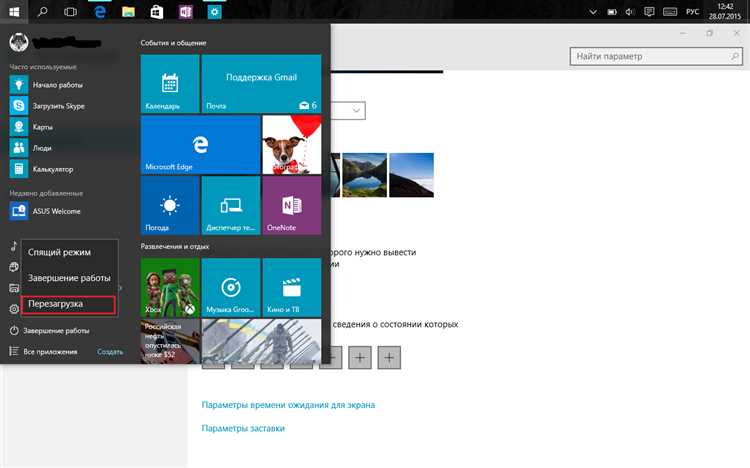The width and height of the screenshot is (750, 468).
Task: Click the last plus app slot button
Action: click(389, 357)
